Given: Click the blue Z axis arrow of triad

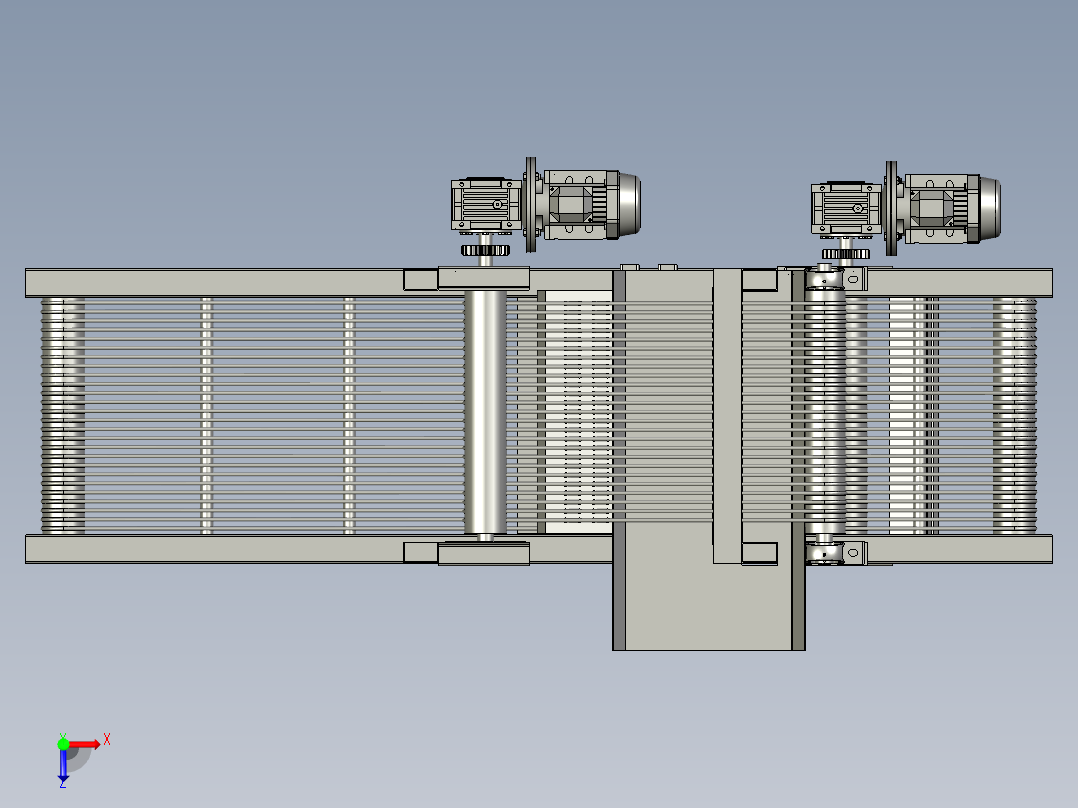Looking at the screenshot, I should pos(63,765).
